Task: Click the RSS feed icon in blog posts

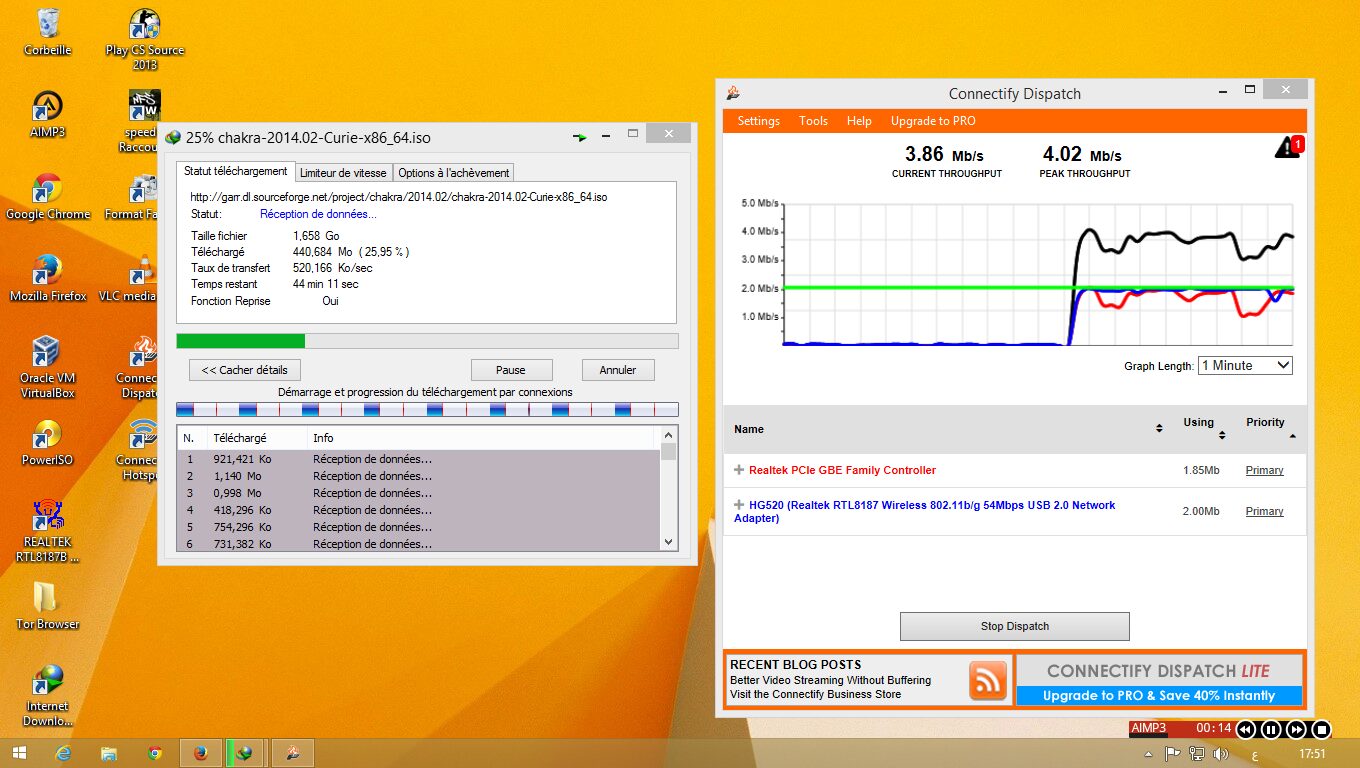Action: (x=987, y=680)
